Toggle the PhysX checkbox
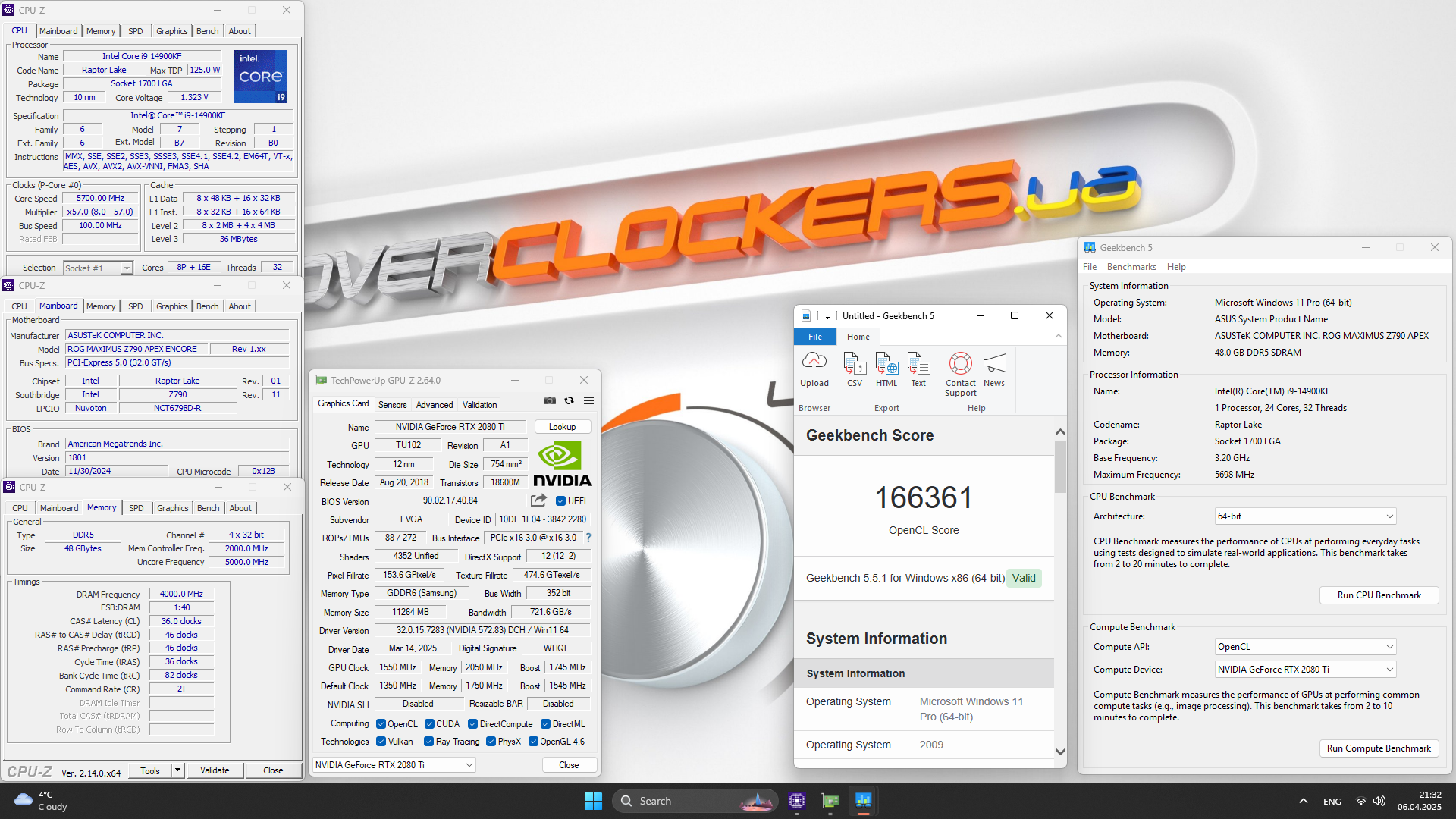The height and width of the screenshot is (819, 1456). (491, 742)
